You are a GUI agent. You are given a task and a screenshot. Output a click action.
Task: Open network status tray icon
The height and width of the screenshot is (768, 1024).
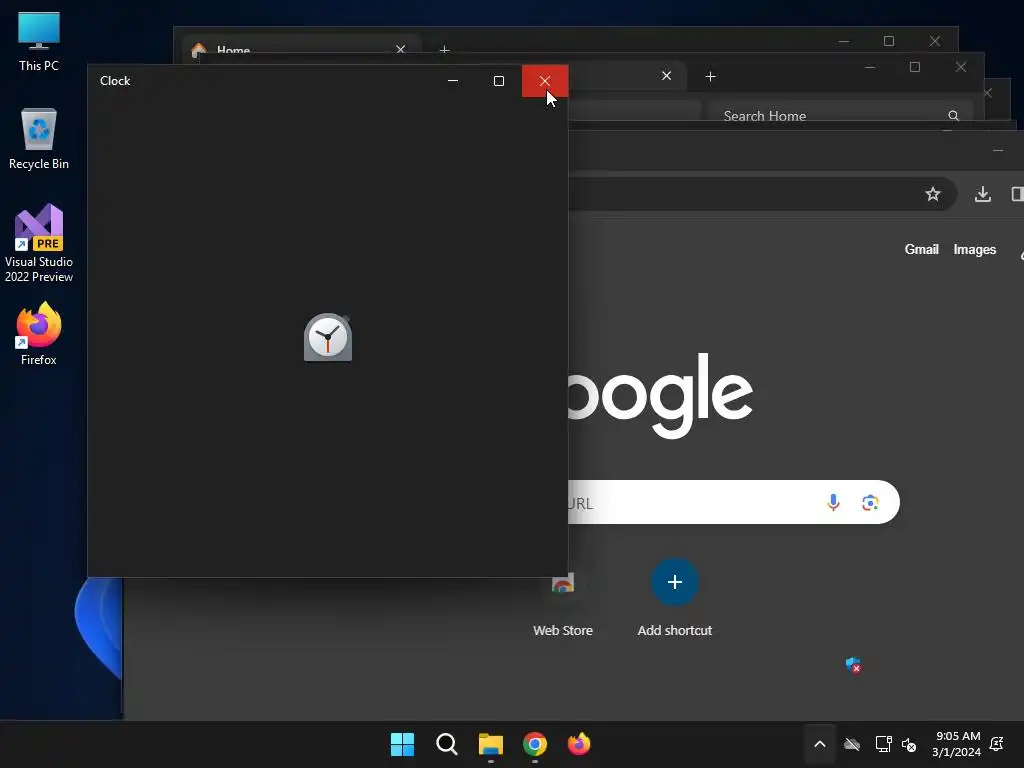tap(884, 744)
